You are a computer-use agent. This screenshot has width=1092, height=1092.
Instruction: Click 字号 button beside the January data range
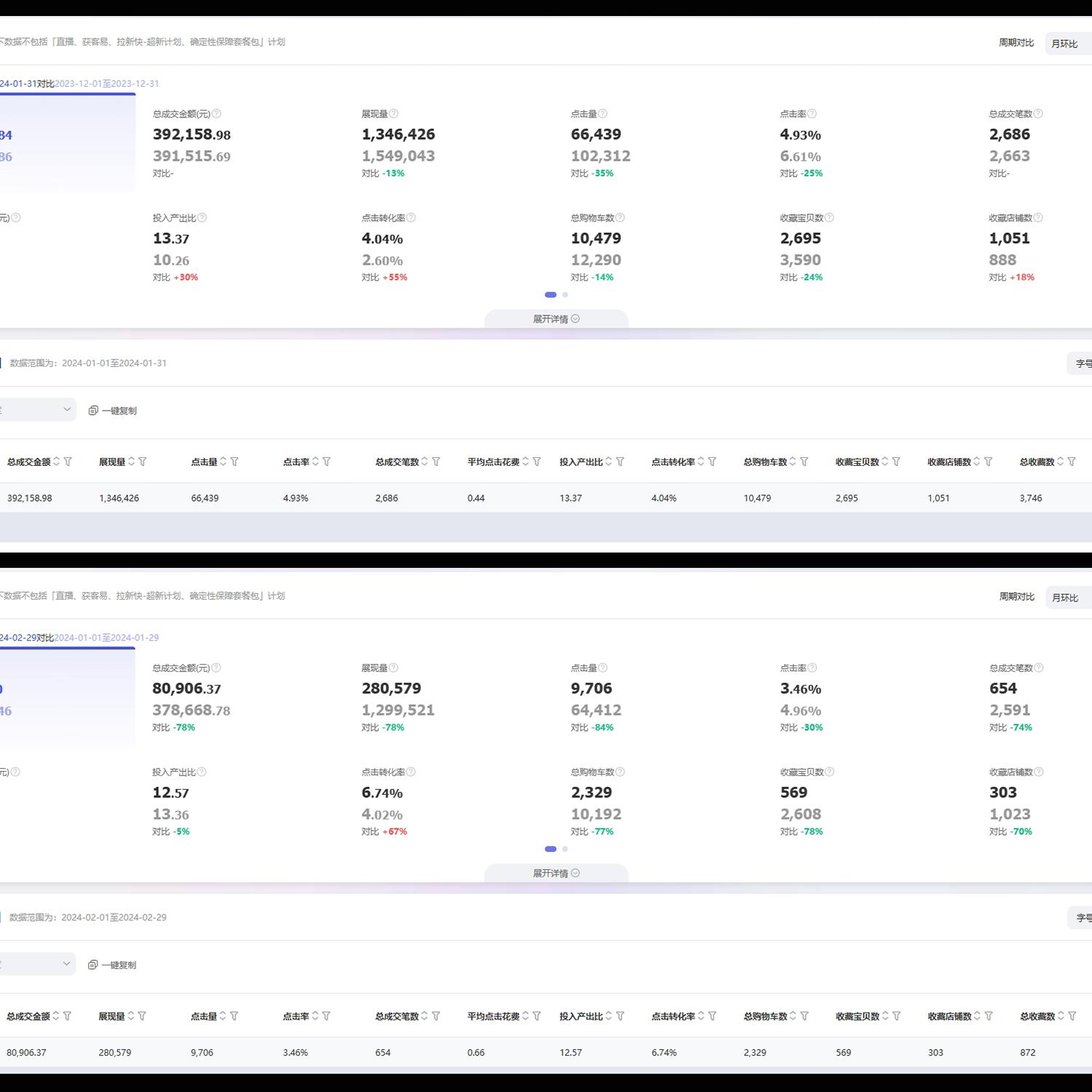pyautogui.click(x=1081, y=363)
